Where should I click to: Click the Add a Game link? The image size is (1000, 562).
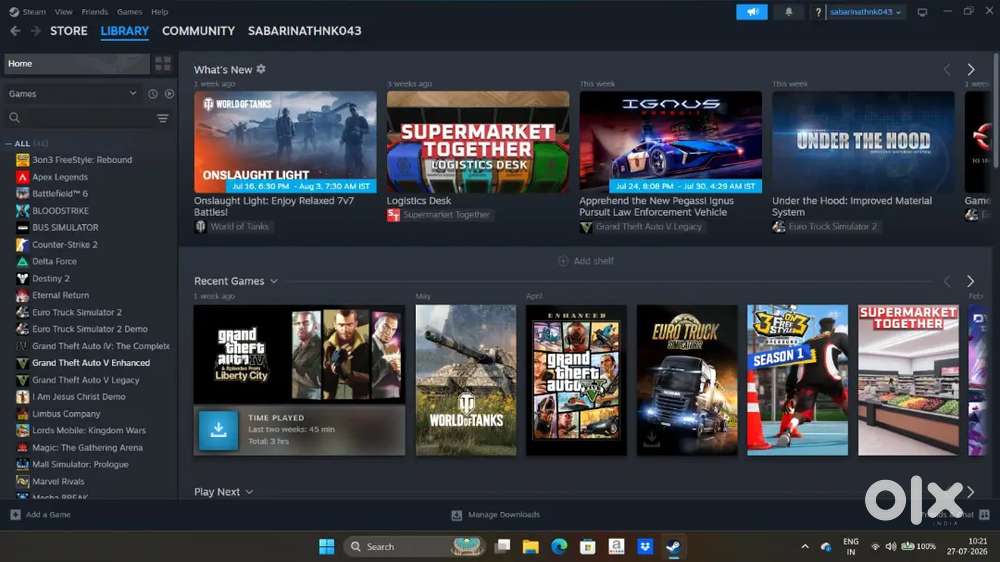48,514
